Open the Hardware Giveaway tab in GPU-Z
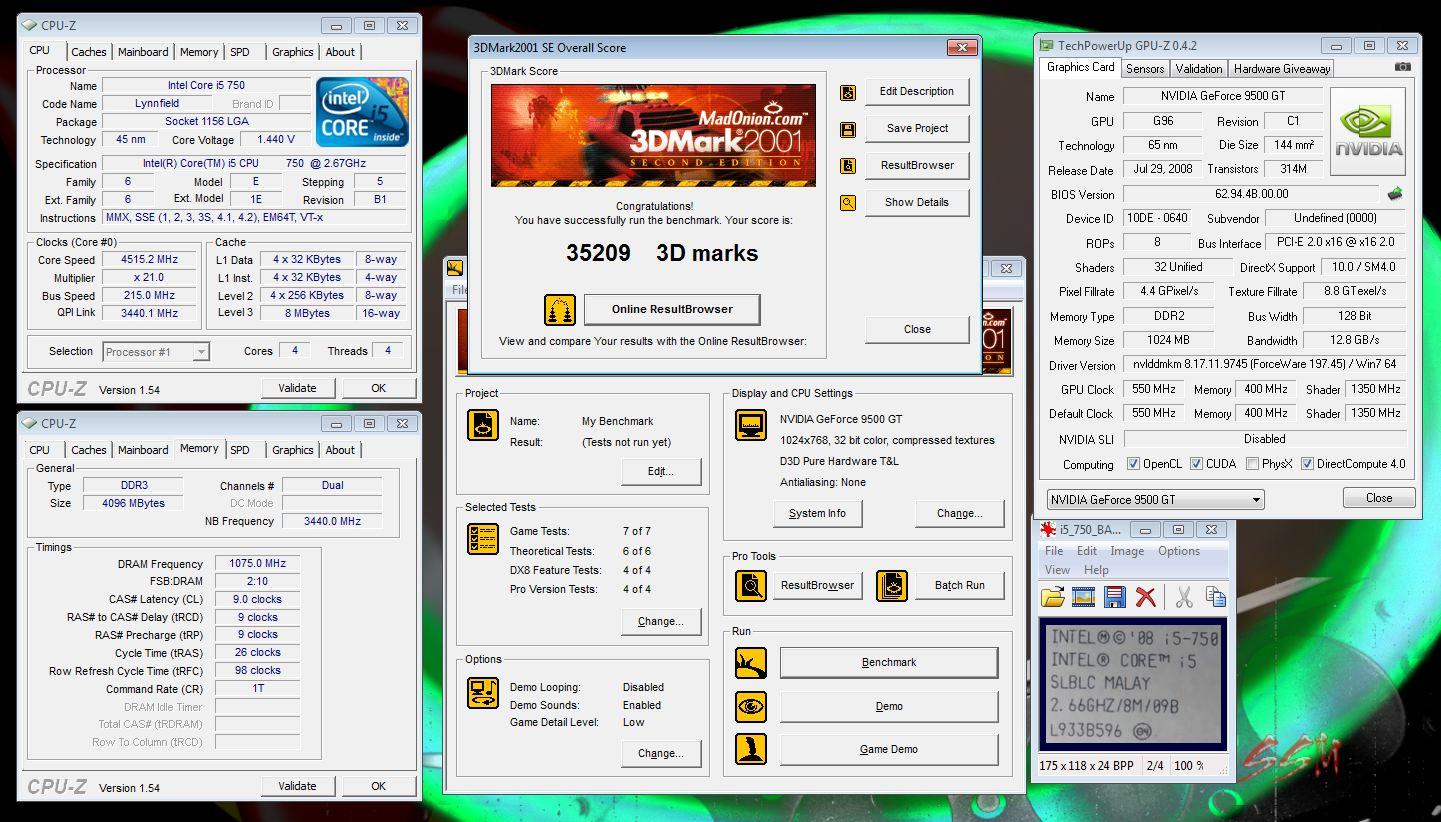 click(1282, 69)
